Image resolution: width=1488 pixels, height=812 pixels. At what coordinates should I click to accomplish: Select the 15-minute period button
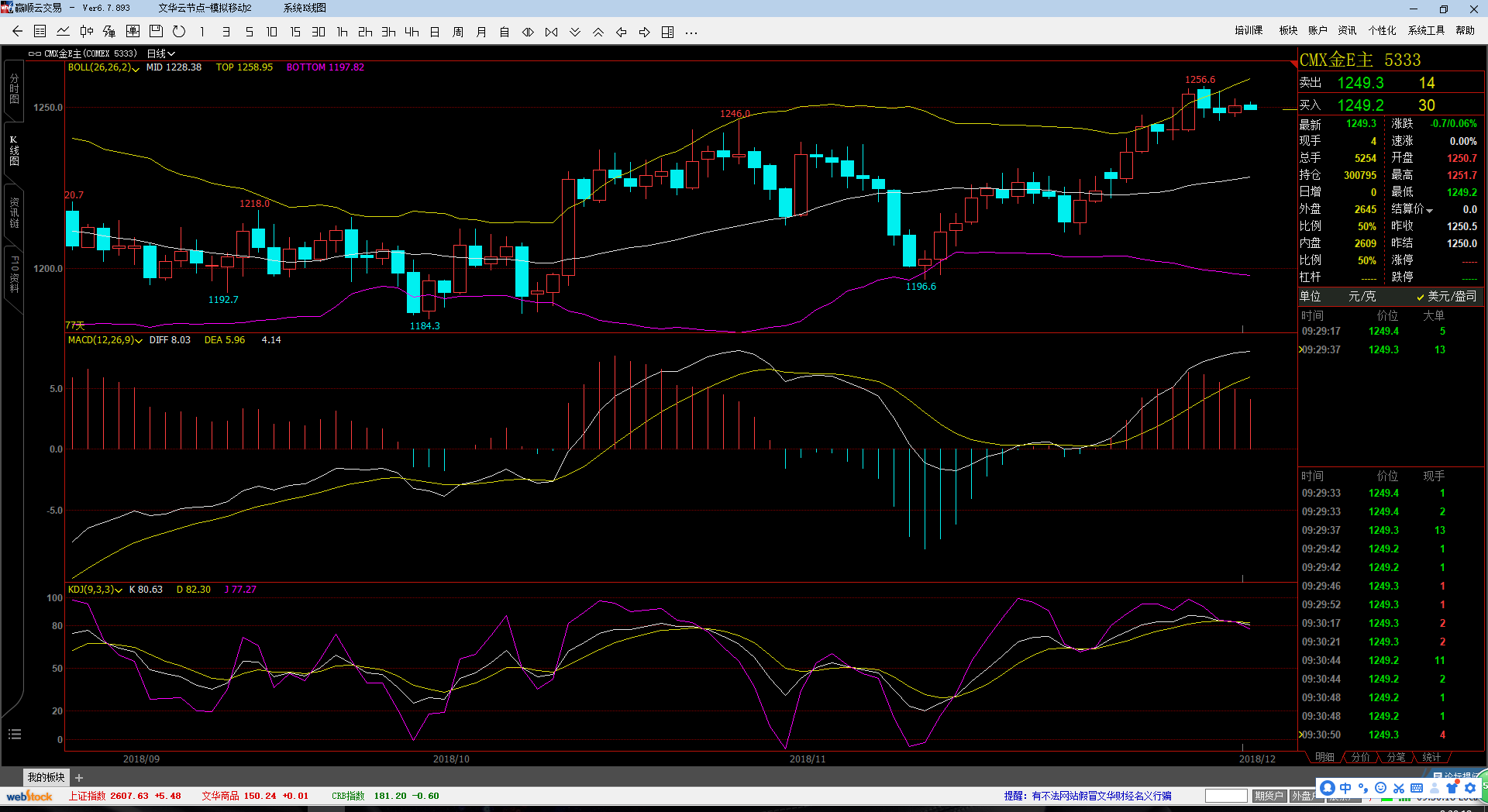tap(295, 32)
